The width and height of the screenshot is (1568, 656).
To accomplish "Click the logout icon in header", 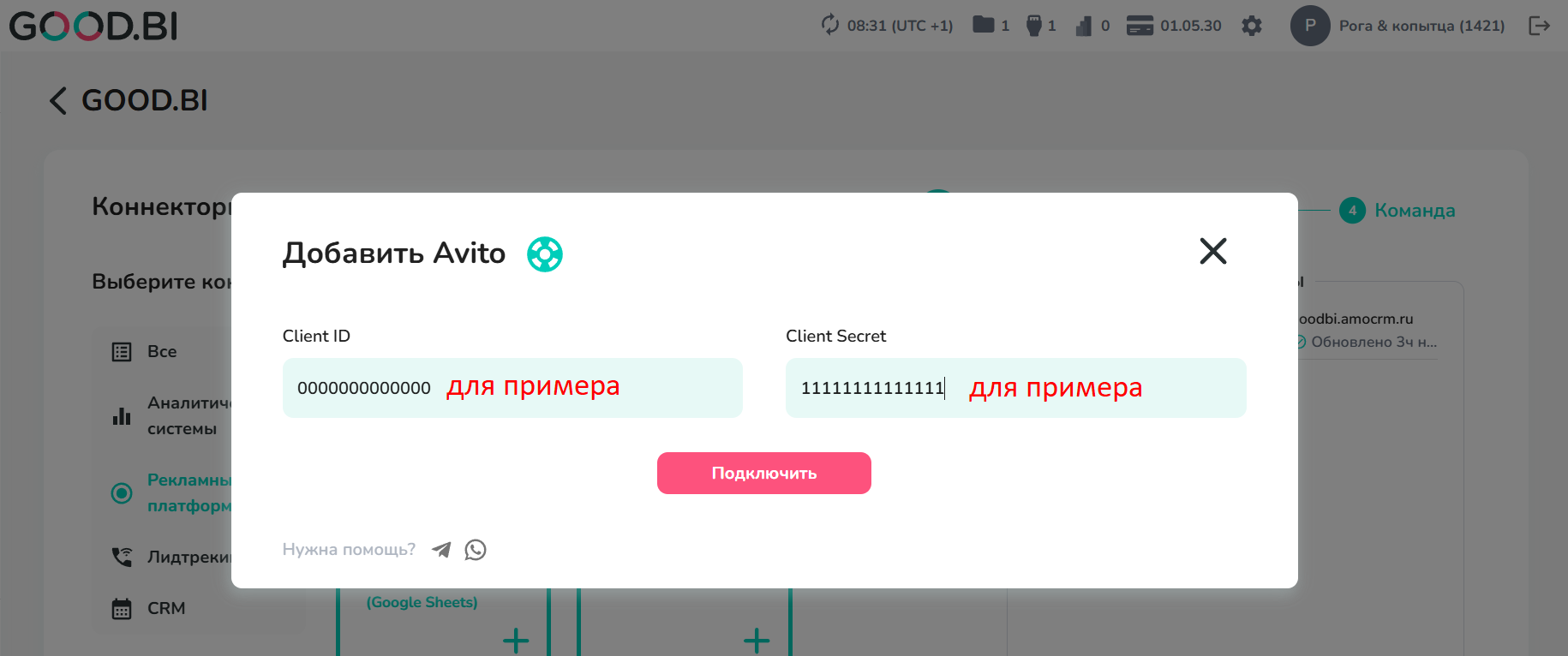I will pyautogui.click(x=1540, y=26).
